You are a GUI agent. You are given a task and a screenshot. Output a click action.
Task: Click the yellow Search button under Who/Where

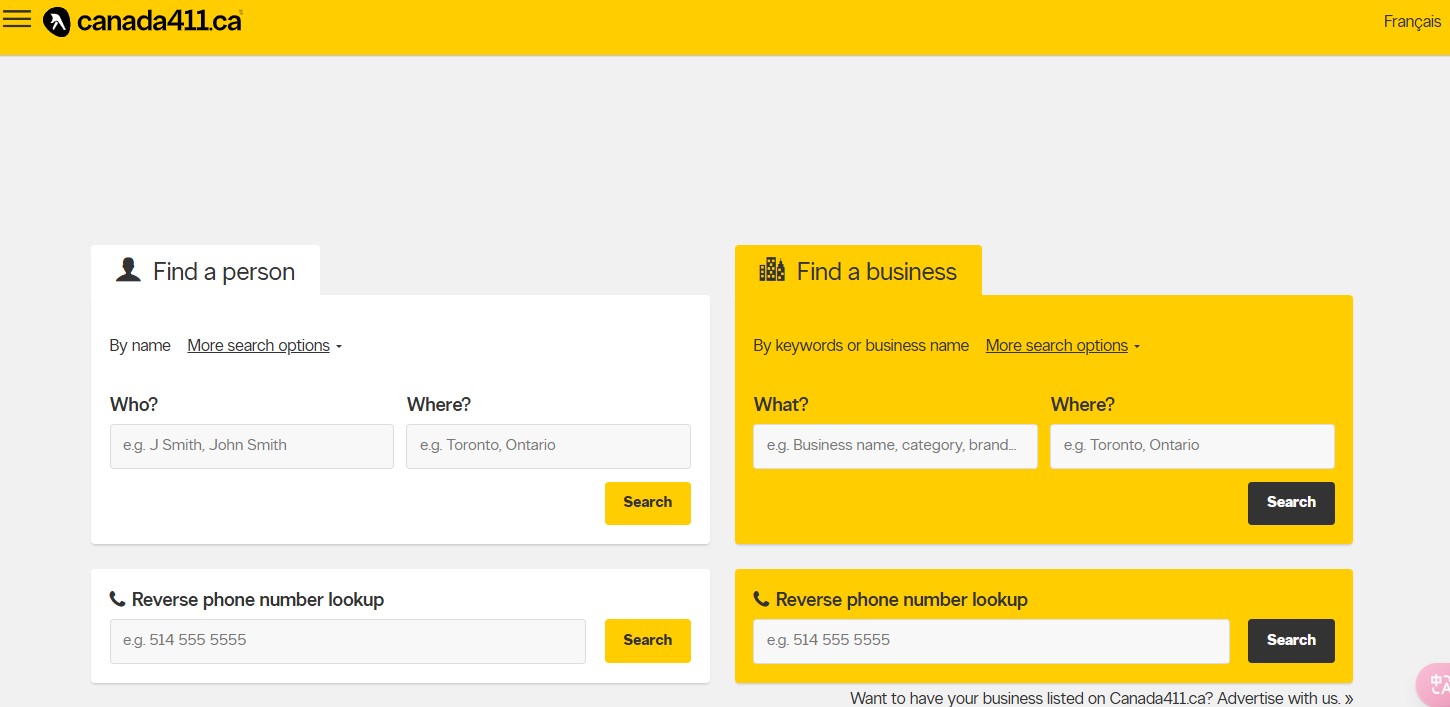pyautogui.click(x=647, y=503)
